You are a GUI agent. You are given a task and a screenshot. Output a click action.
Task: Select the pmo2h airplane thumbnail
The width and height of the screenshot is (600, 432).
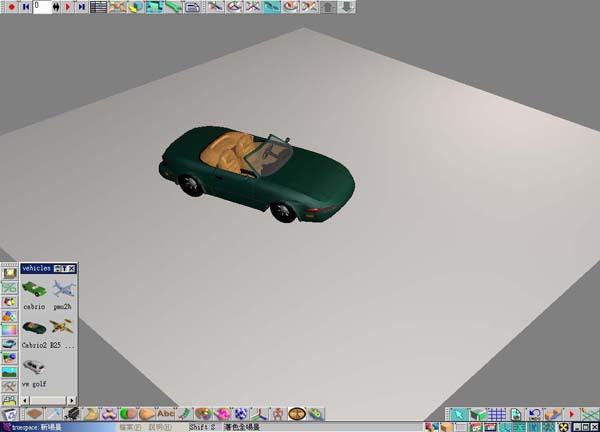coord(62,289)
